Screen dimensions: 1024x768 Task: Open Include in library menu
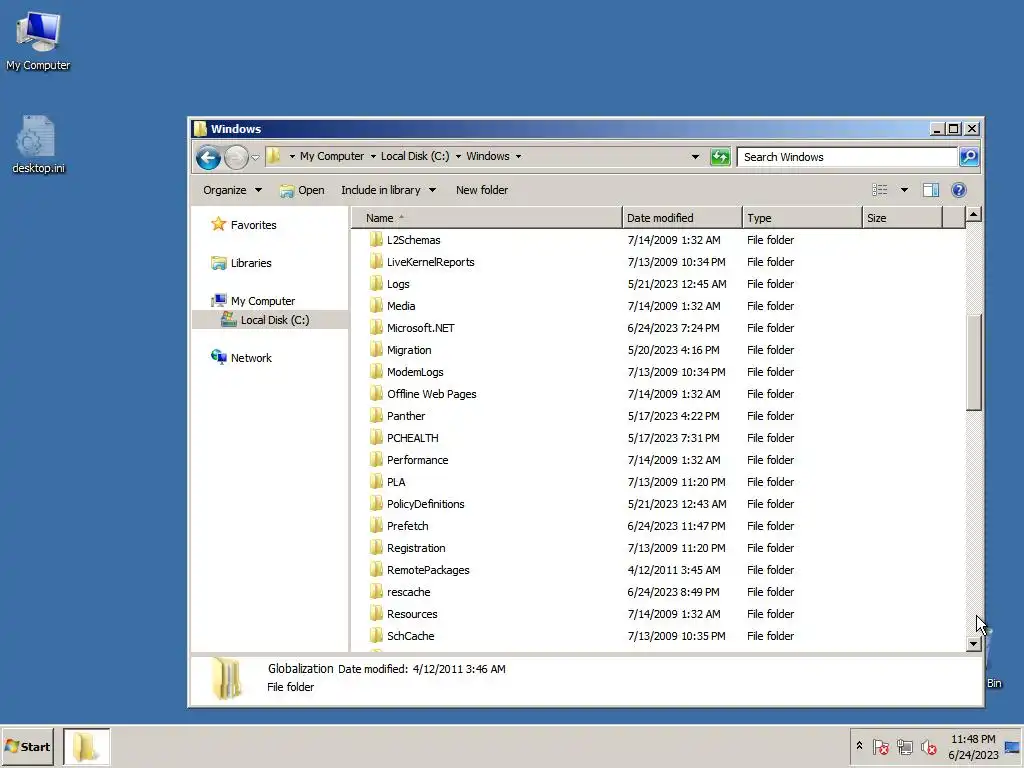tap(388, 190)
